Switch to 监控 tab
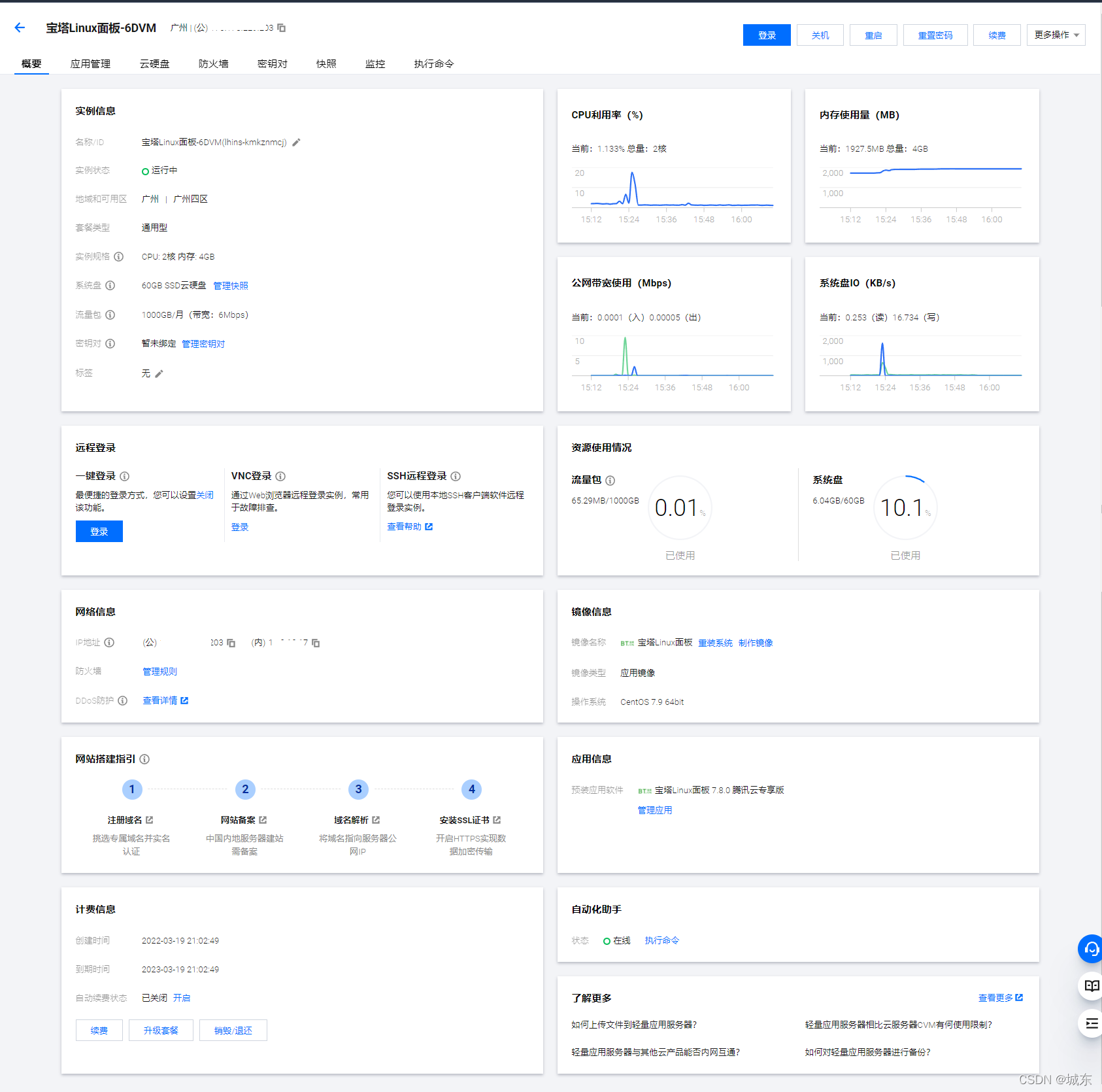 [x=375, y=63]
